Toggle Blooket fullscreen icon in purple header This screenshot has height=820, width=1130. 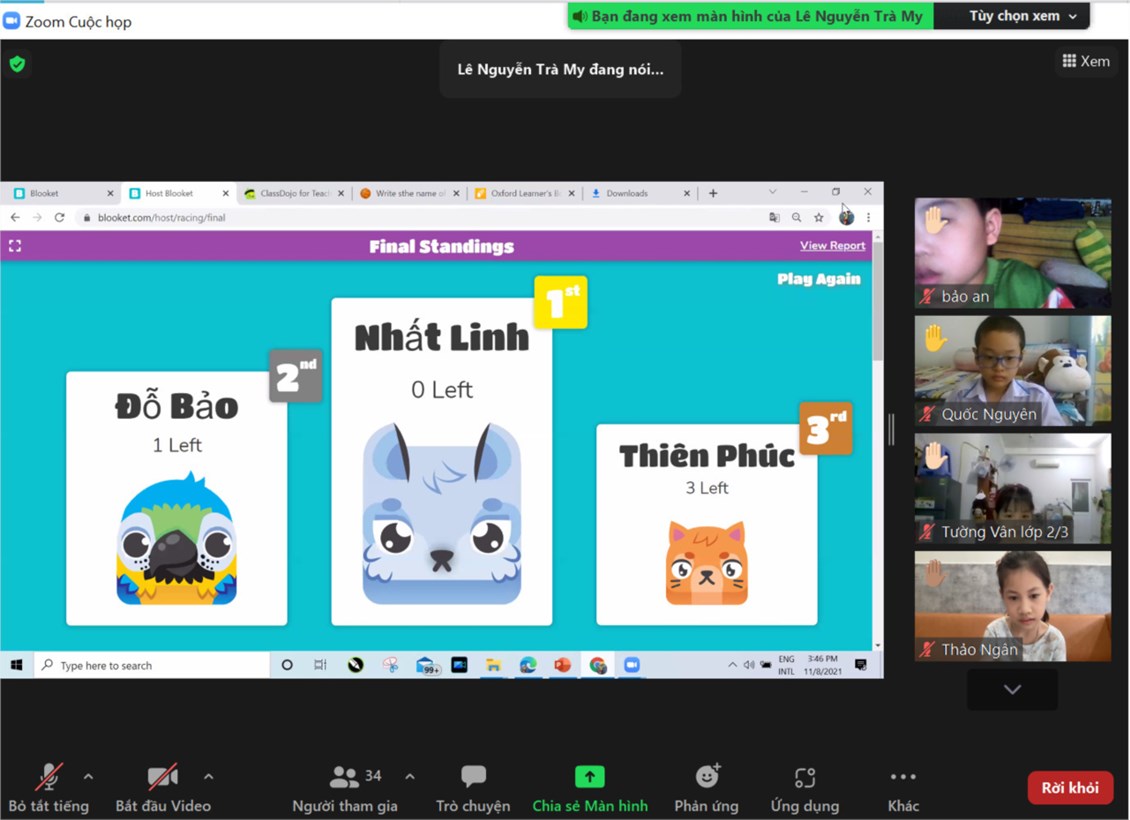point(15,246)
